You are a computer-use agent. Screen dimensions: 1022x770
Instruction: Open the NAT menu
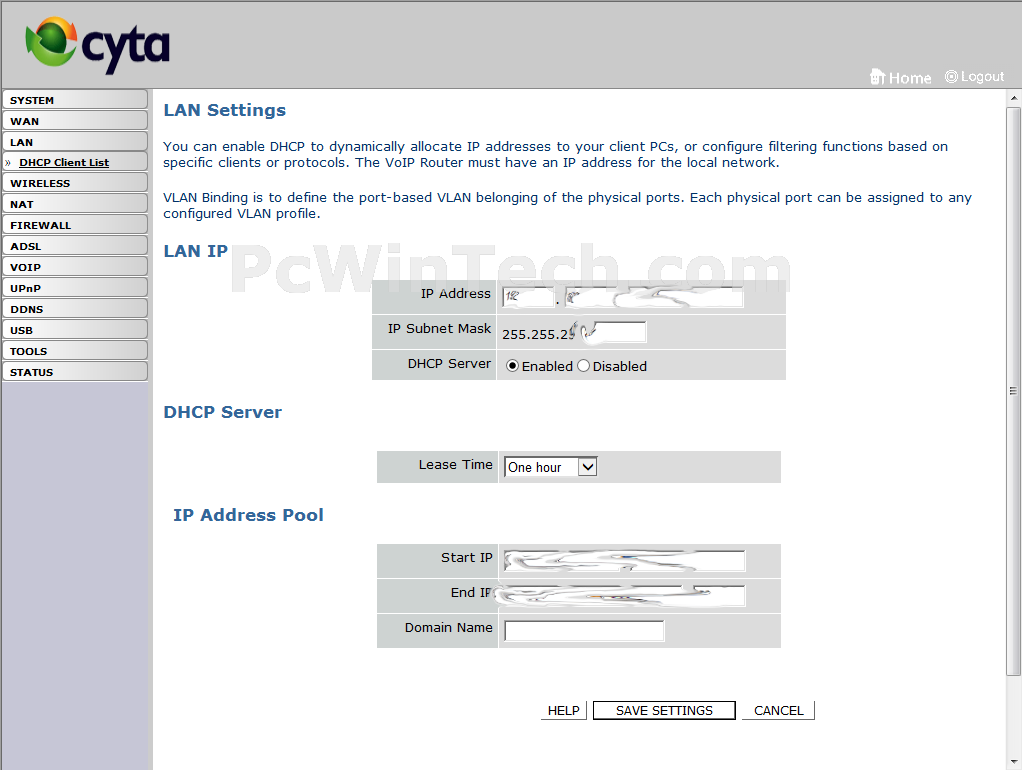(x=75, y=203)
